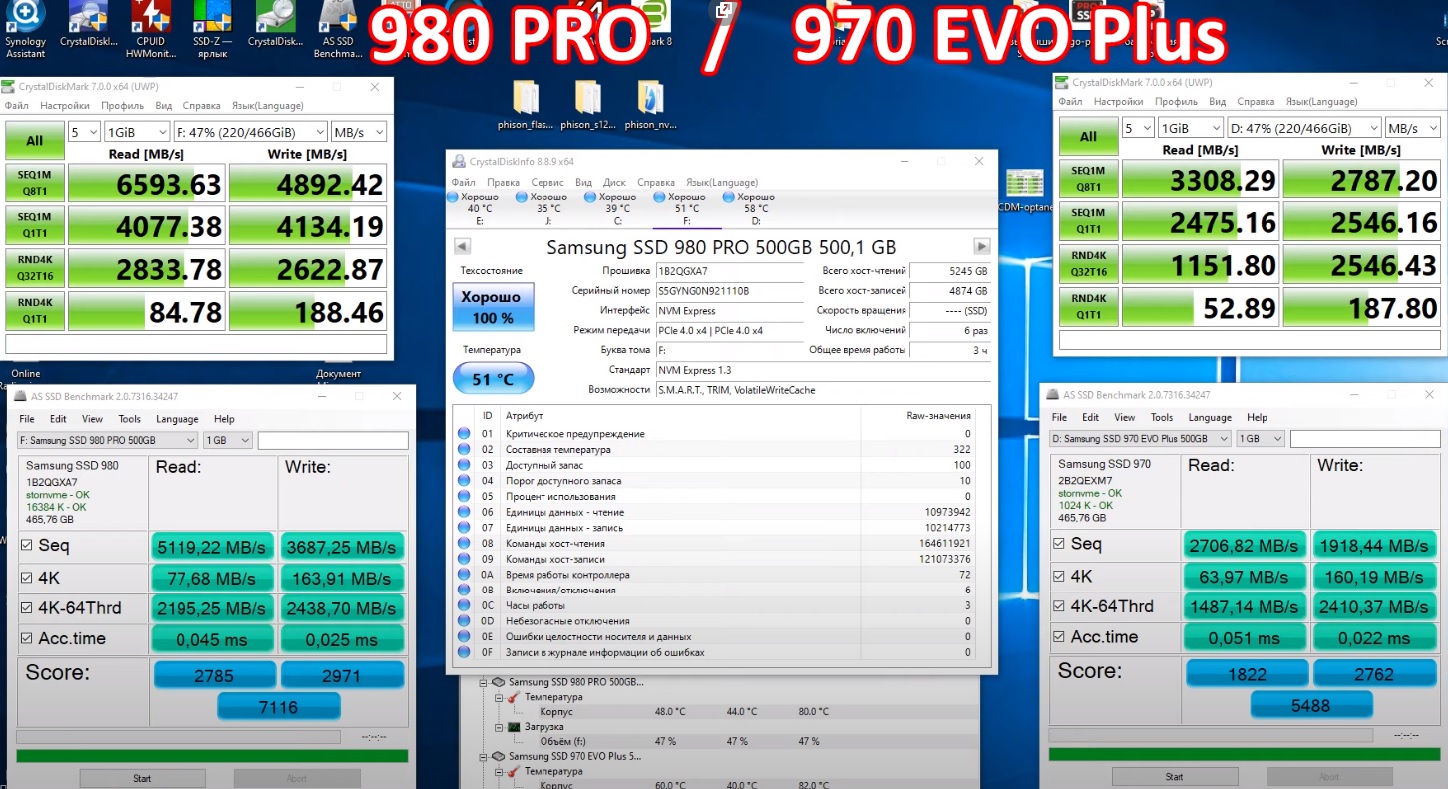Open test count dropdown in left CrystalDiskMark

coord(84,132)
